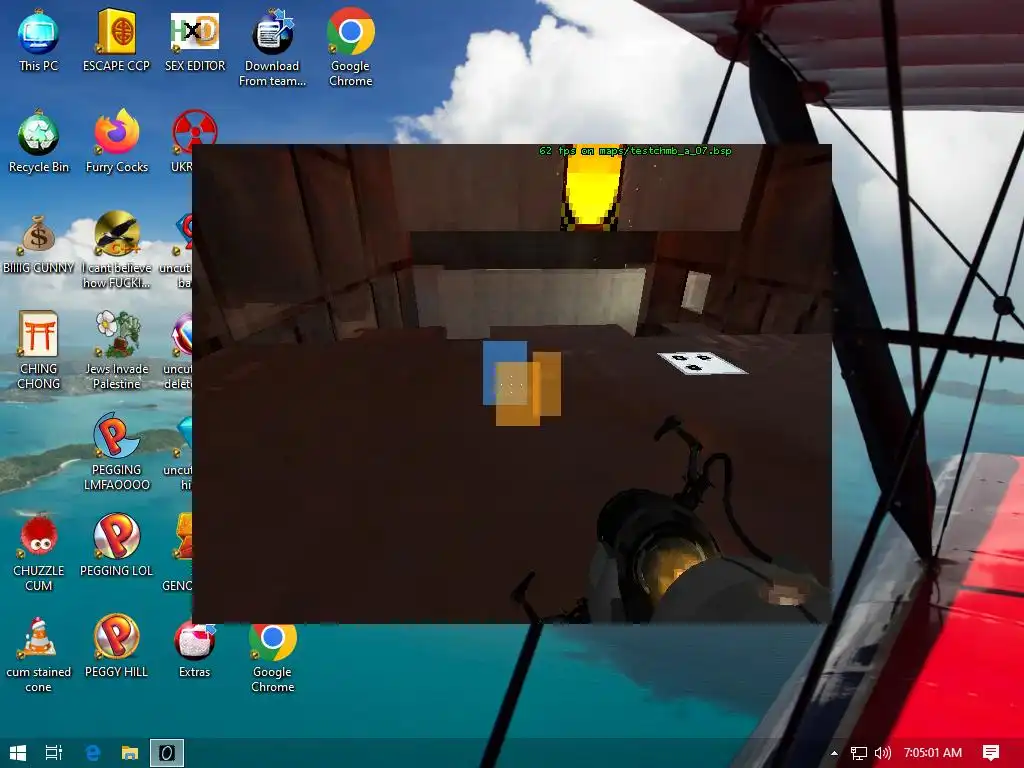Select the eagle icon labeled I cant believe
Viewport: 1024px width, 768px height.
point(116,251)
